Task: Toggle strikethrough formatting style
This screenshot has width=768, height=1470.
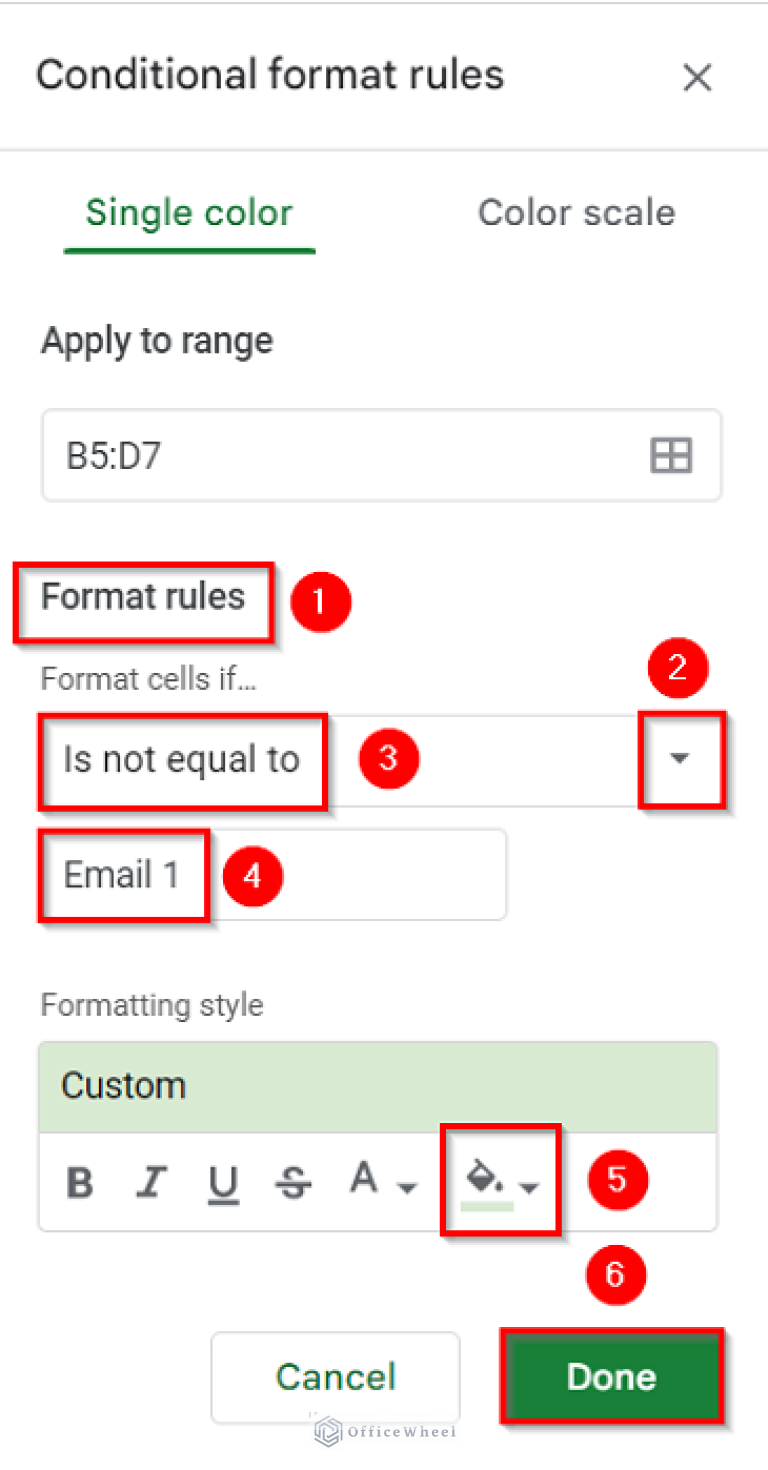Action: (x=292, y=1182)
